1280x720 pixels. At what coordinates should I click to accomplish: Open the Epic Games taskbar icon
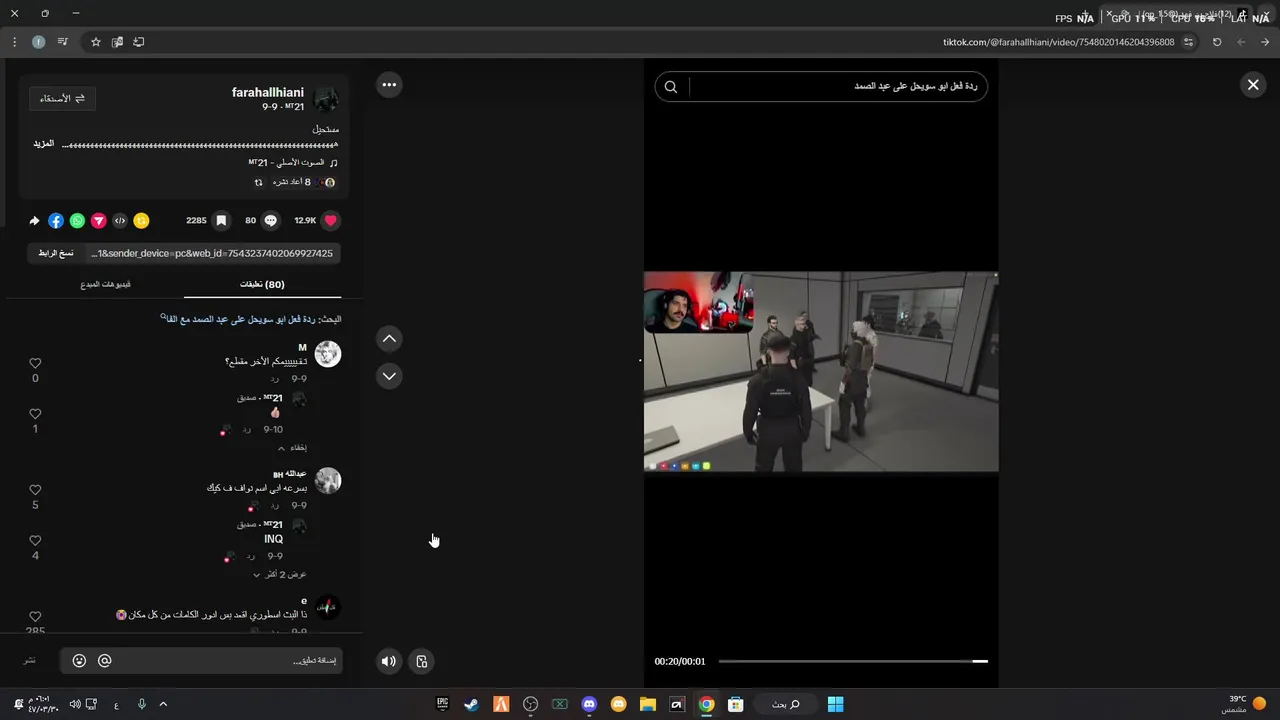(x=442, y=704)
